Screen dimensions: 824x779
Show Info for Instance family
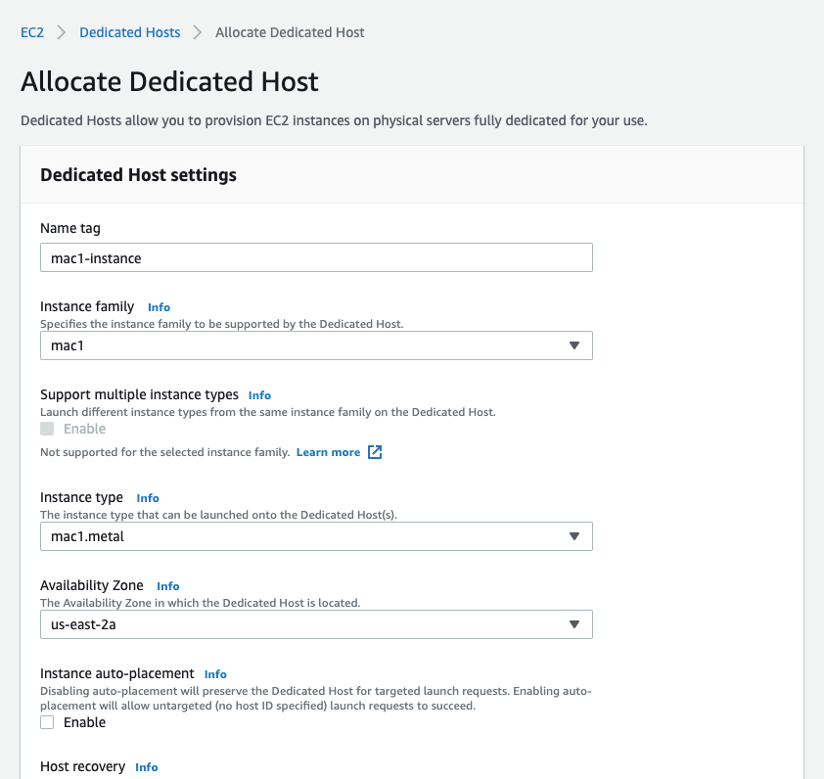click(x=159, y=307)
